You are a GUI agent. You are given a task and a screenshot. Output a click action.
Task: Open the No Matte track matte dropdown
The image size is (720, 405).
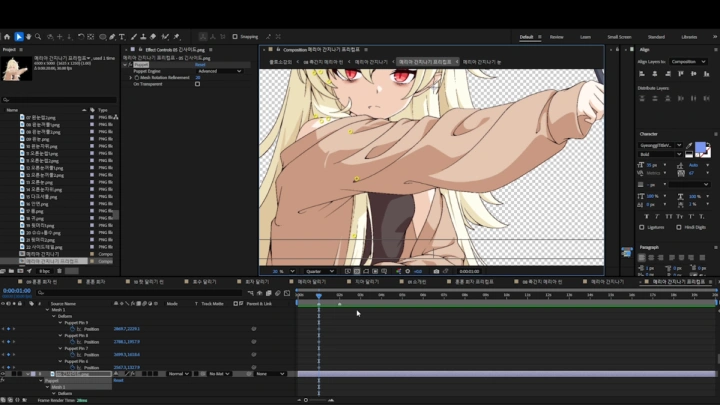tap(219, 374)
